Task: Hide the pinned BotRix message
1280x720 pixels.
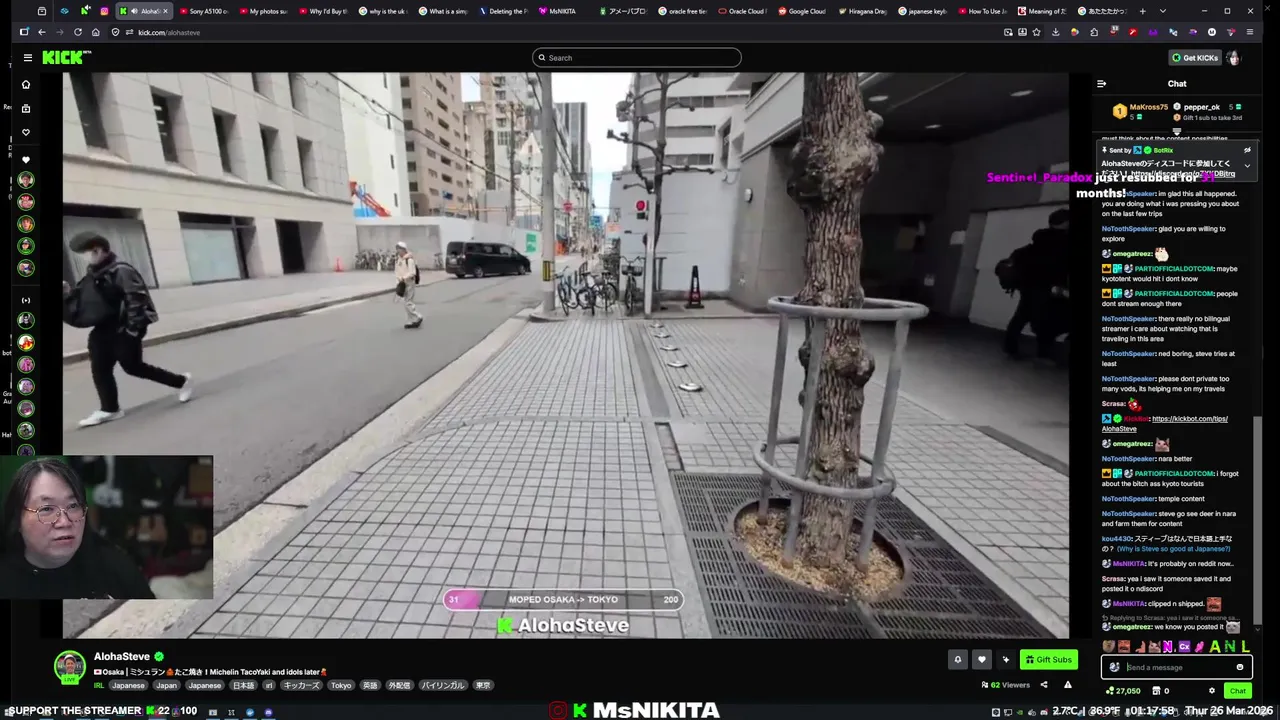Action: tap(1247, 150)
